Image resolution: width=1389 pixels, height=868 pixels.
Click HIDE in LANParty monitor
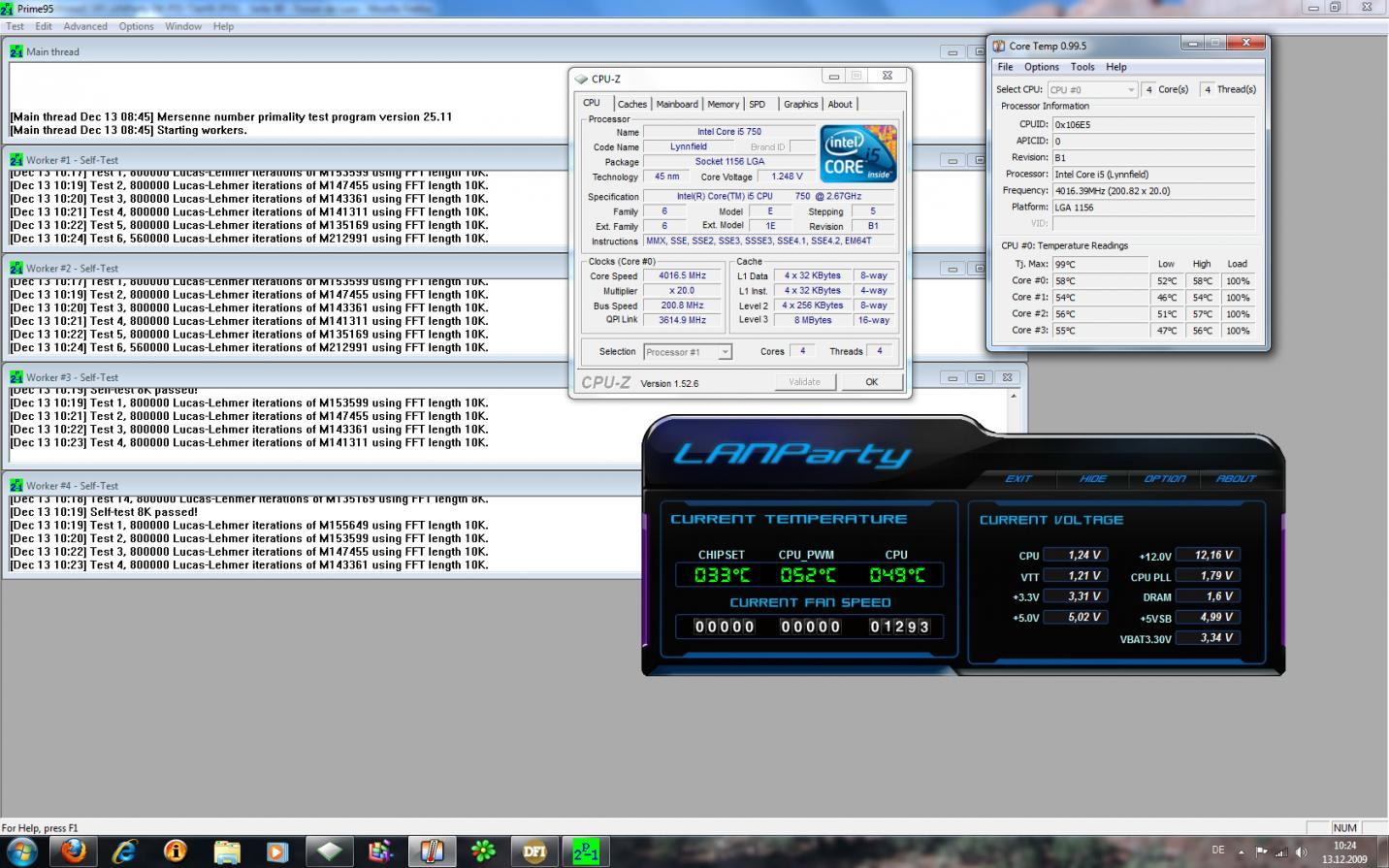click(1092, 478)
